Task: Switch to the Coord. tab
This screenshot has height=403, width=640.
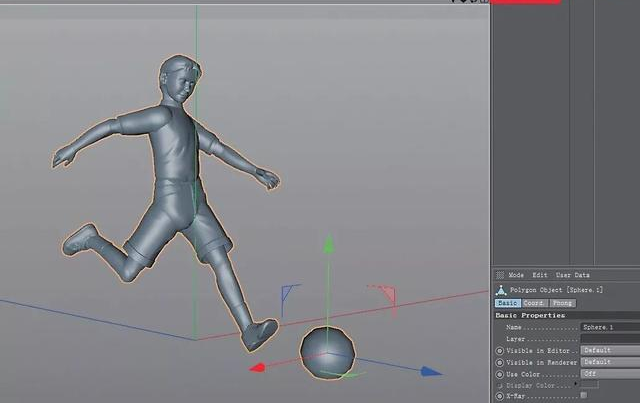Action: (x=534, y=303)
